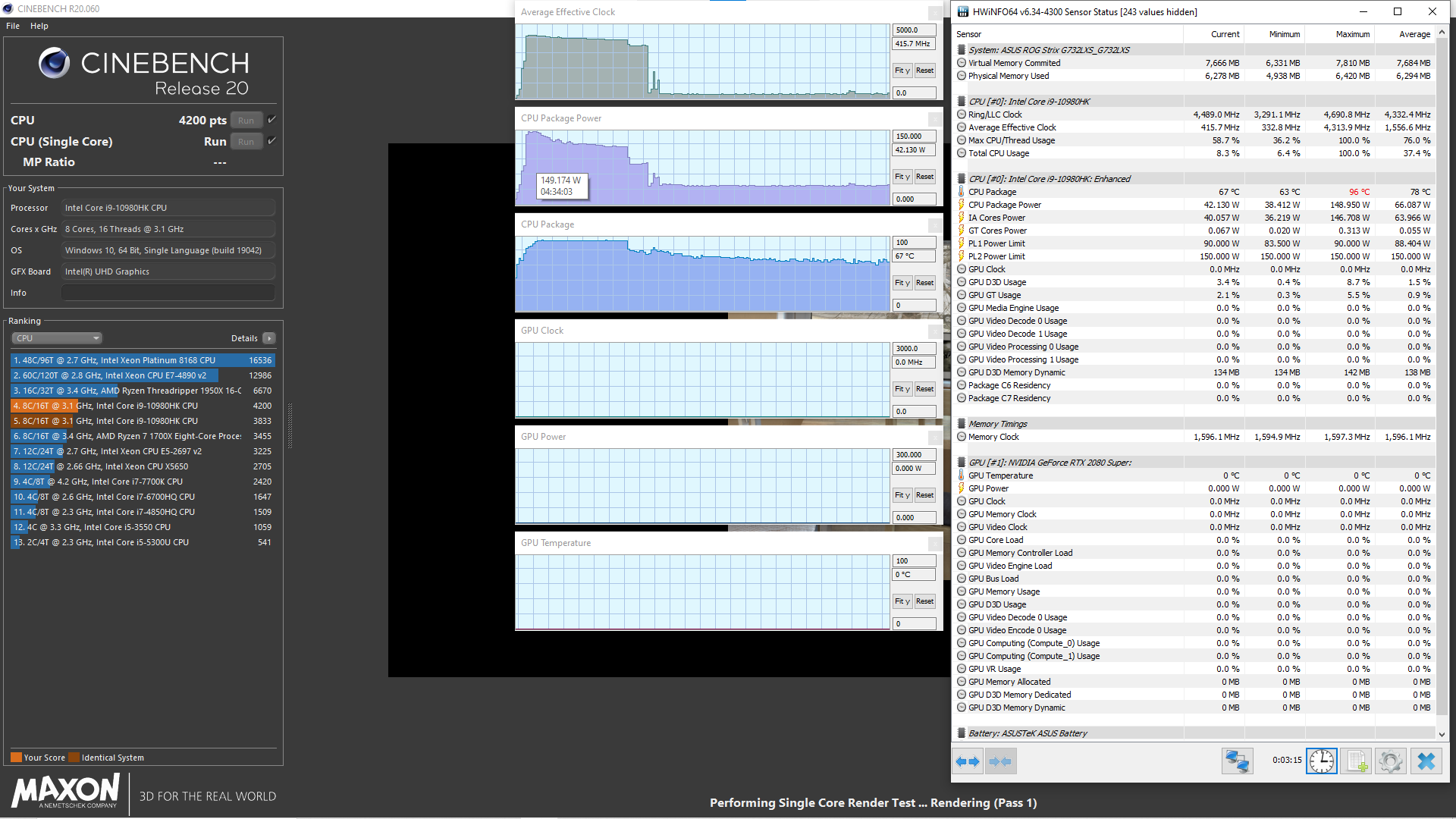Click Fit y on GPU Temperature graph
Viewport: 1456px width, 819px height.
pos(902,601)
